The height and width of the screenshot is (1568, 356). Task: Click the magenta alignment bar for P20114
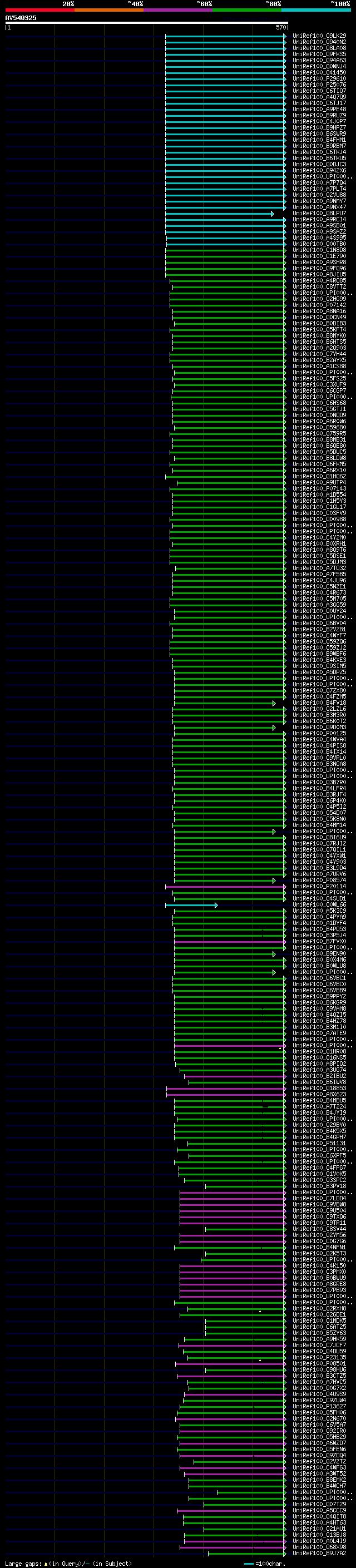tap(225, 887)
